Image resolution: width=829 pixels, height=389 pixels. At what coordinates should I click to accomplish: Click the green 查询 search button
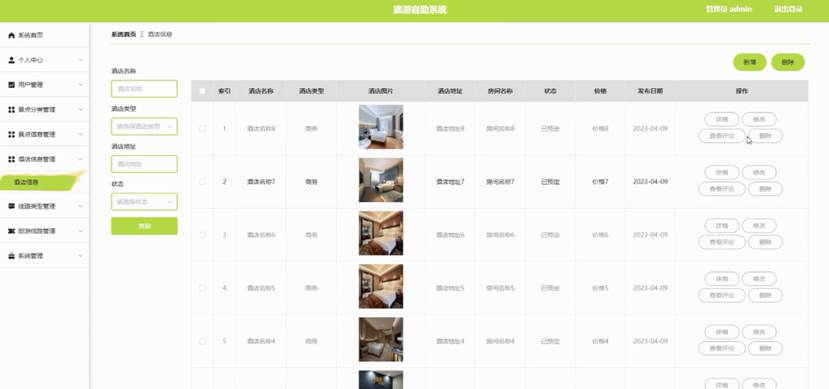[x=144, y=226]
